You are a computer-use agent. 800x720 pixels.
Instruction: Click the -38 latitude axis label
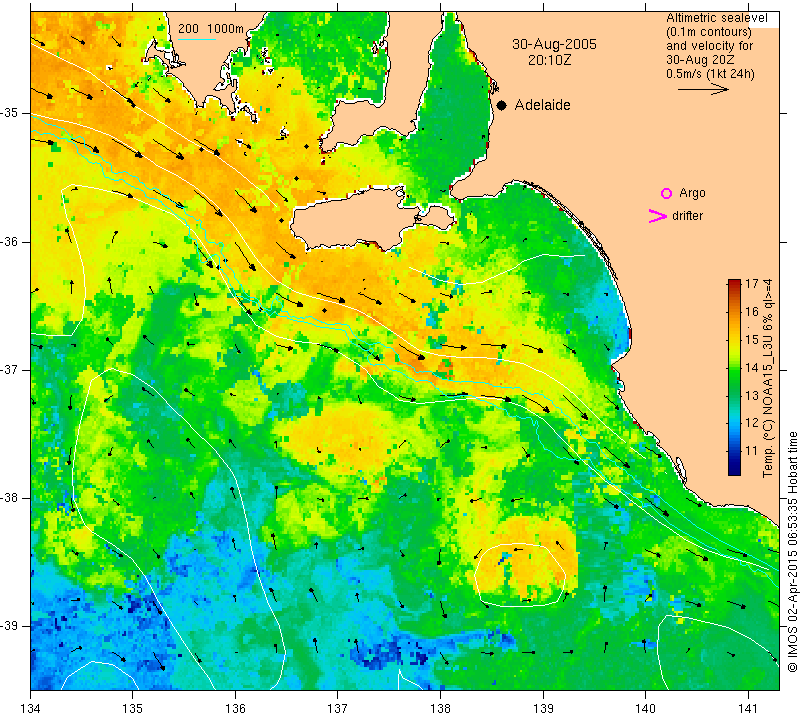coord(10,498)
